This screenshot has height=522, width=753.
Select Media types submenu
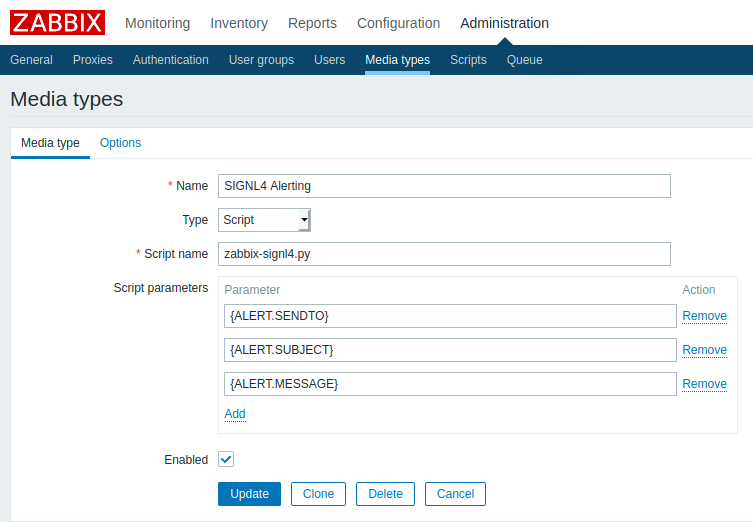[x=398, y=60]
